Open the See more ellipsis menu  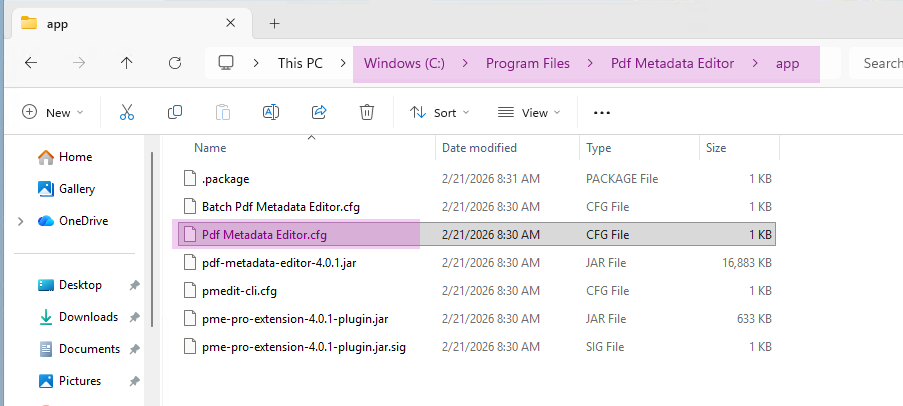pos(602,113)
